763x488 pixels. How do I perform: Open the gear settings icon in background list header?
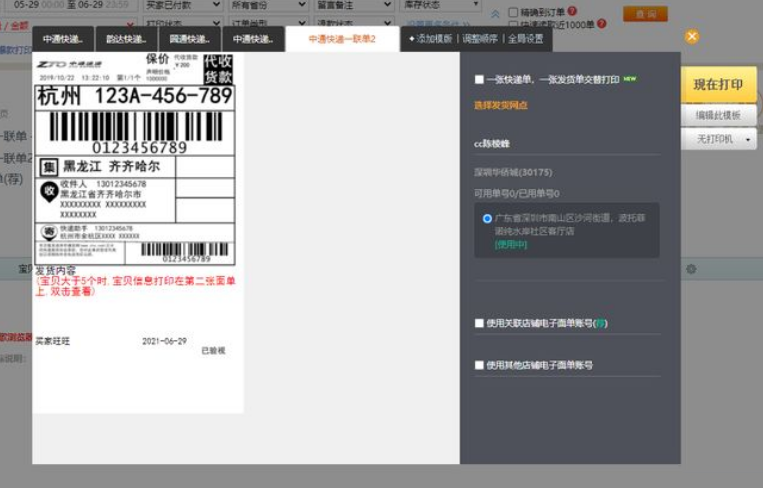[x=691, y=269]
